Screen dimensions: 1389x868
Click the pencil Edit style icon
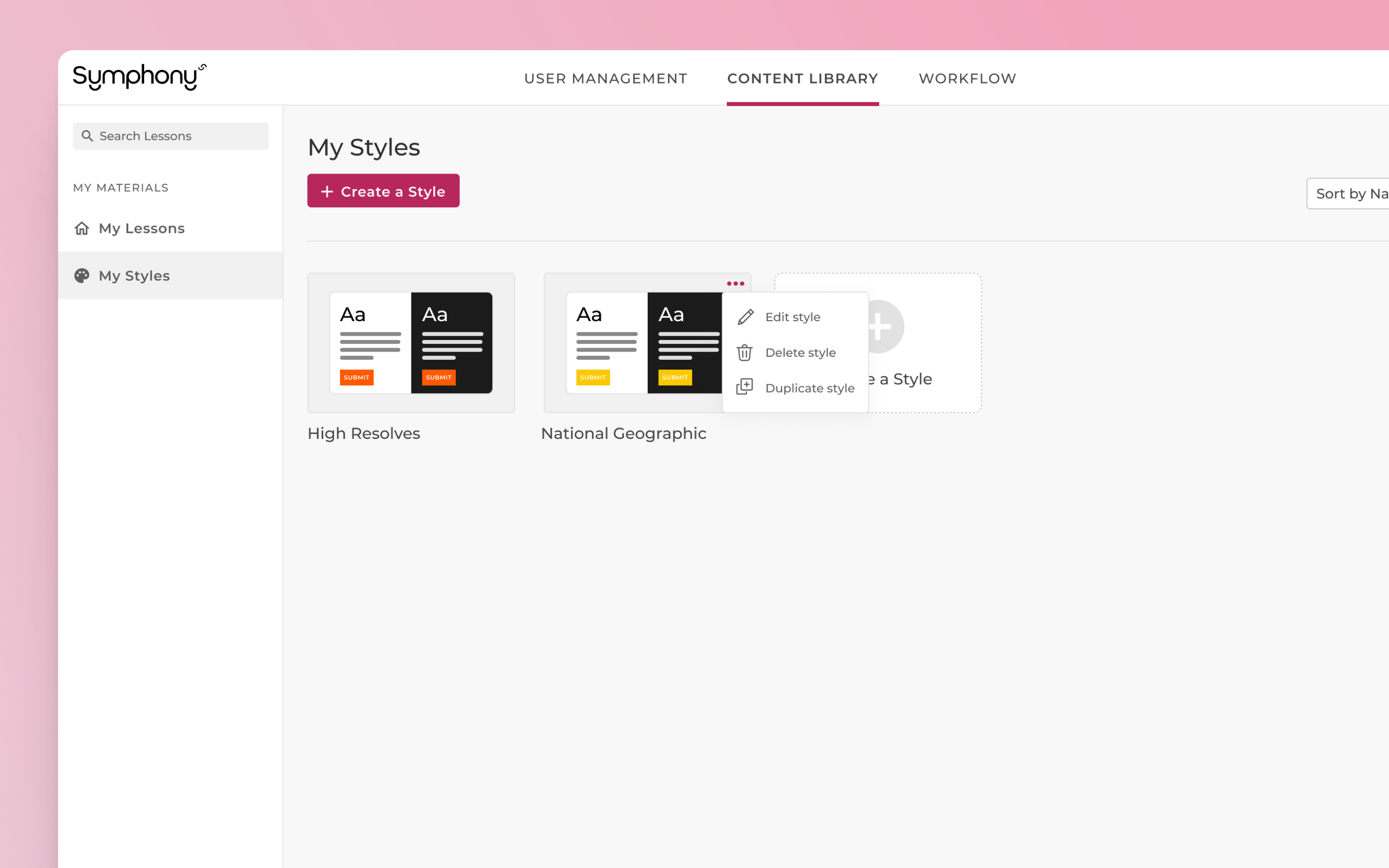tap(745, 317)
